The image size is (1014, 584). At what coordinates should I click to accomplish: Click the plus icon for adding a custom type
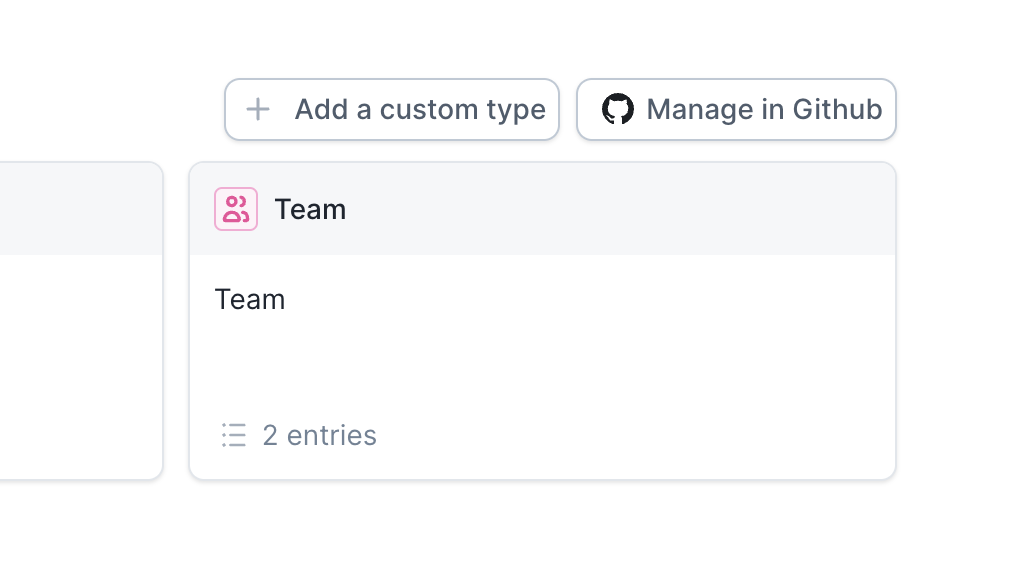[x=258, y=109]
